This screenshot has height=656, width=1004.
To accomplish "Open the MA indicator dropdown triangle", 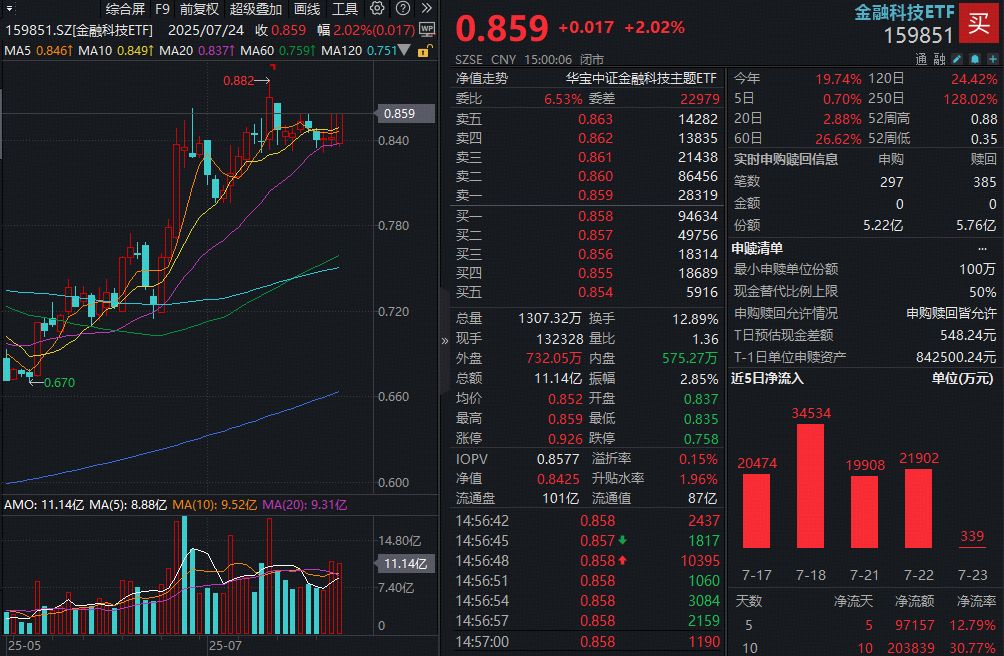I will [404, 50].
